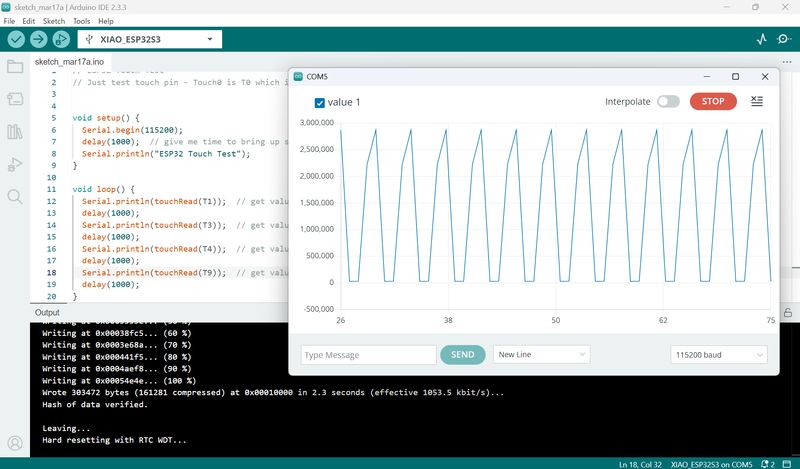This screenshot has width=800, height=469.
Task: Click the 'Leaving...' output line
Action: coord(66,428)
